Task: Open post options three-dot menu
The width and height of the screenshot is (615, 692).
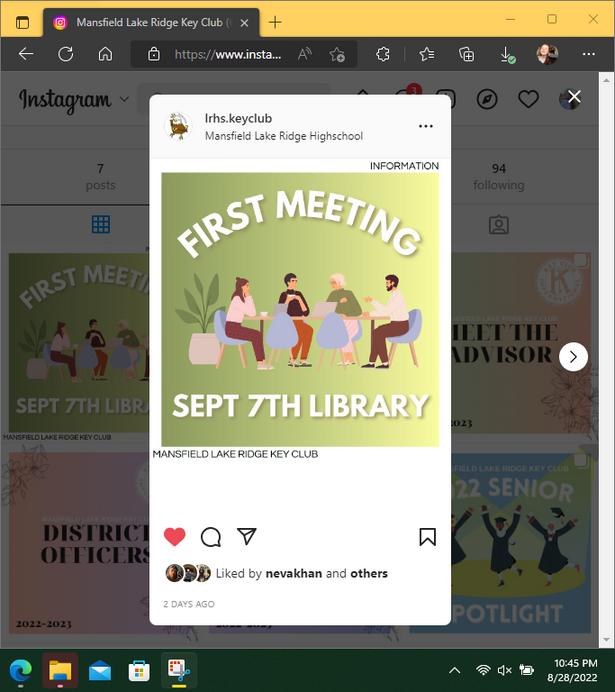Action: point(426,126)
